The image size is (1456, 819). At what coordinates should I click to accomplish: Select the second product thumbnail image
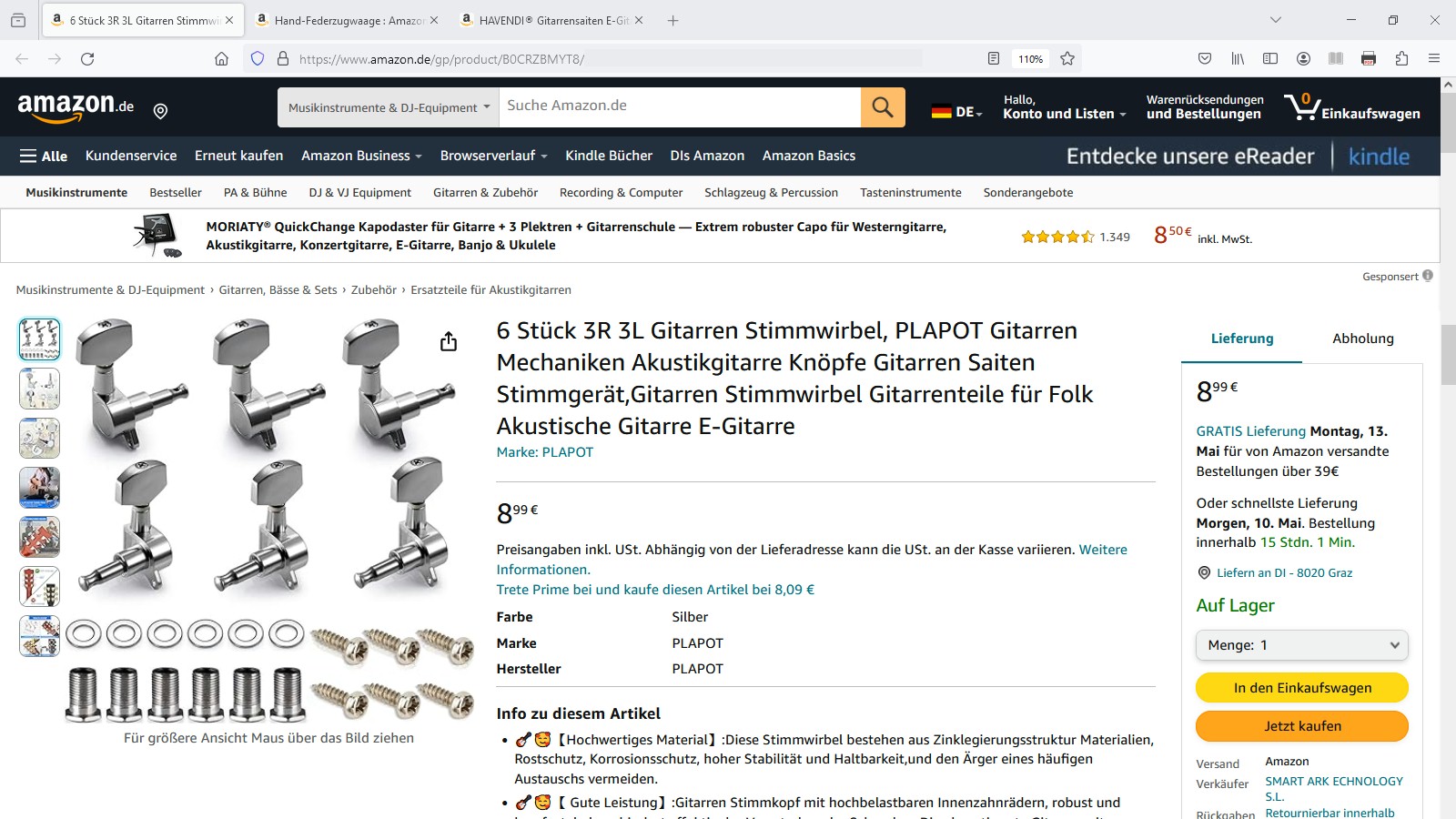(x=39, y=389)
